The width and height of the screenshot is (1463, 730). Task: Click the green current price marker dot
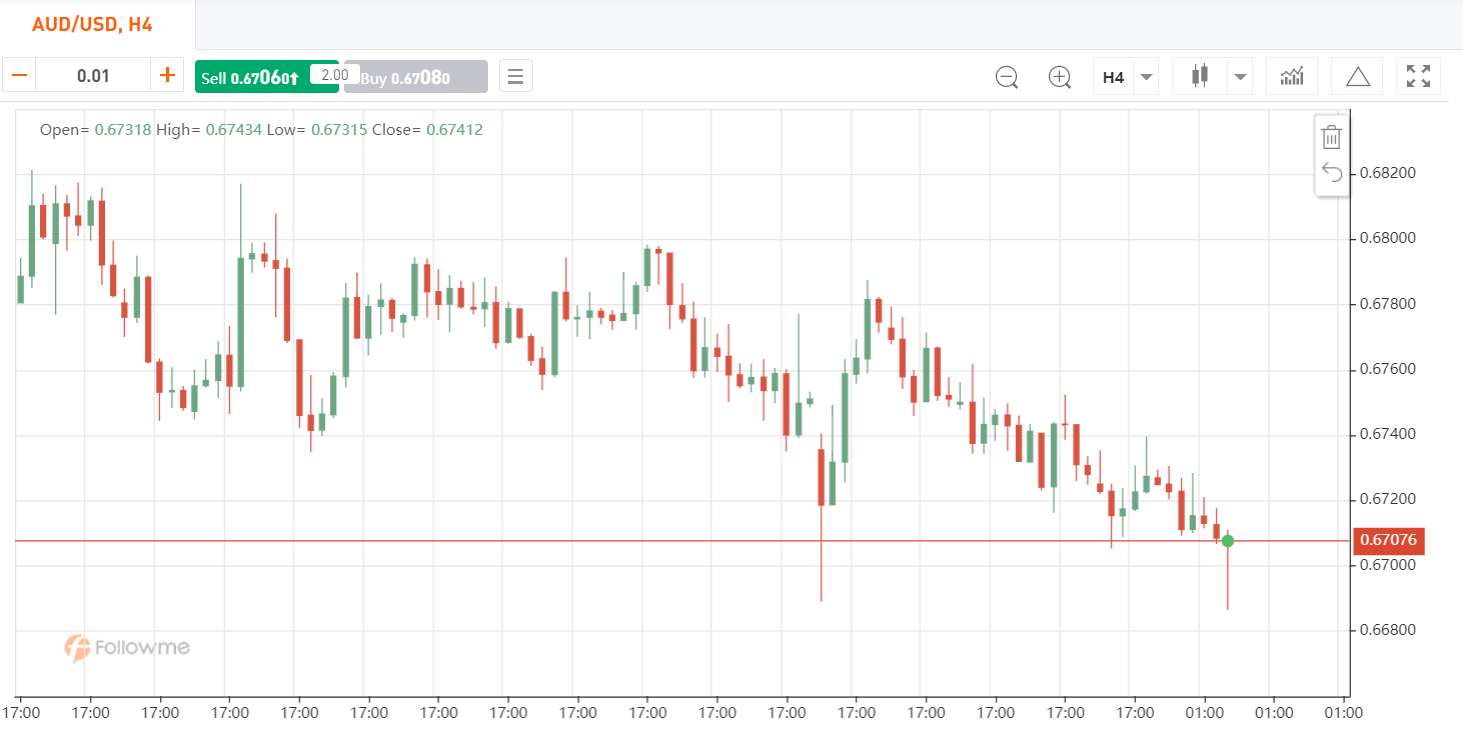(x=1227, y=541)
